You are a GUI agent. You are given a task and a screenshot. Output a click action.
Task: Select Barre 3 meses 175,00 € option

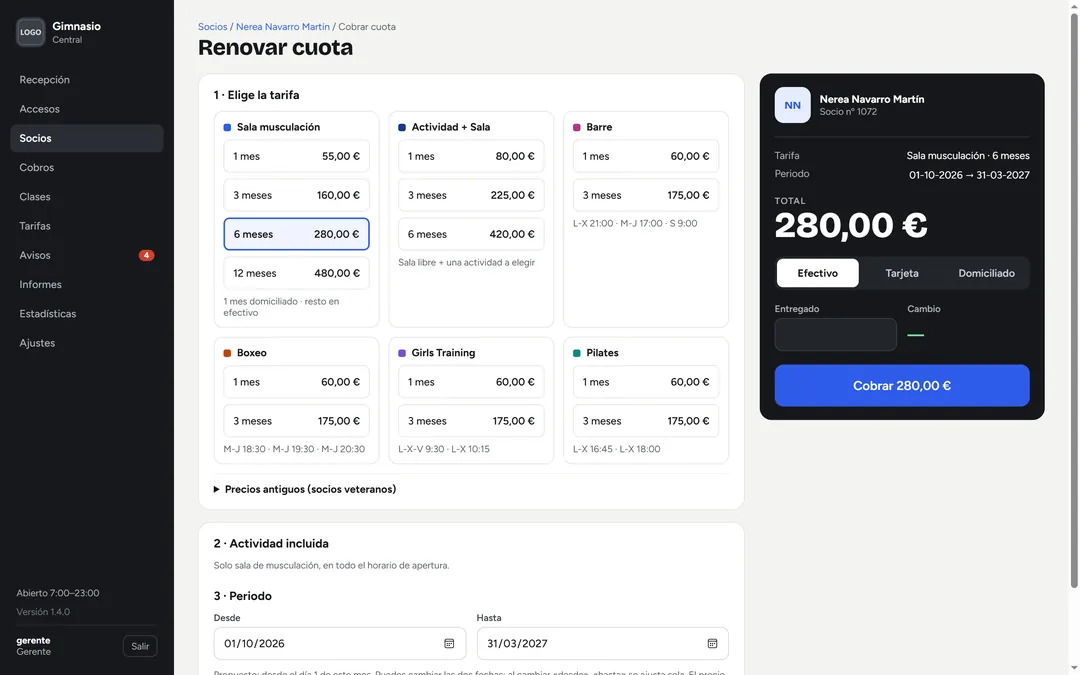pyautogui.click(x=646, y=195)
